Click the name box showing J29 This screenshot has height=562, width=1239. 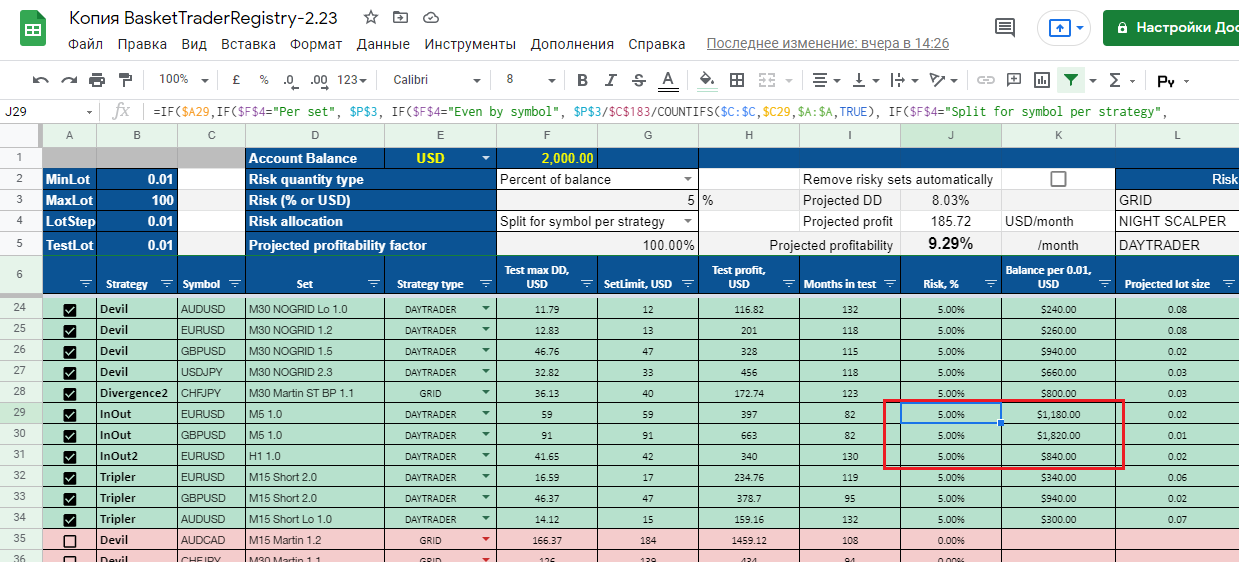(50, 111)
